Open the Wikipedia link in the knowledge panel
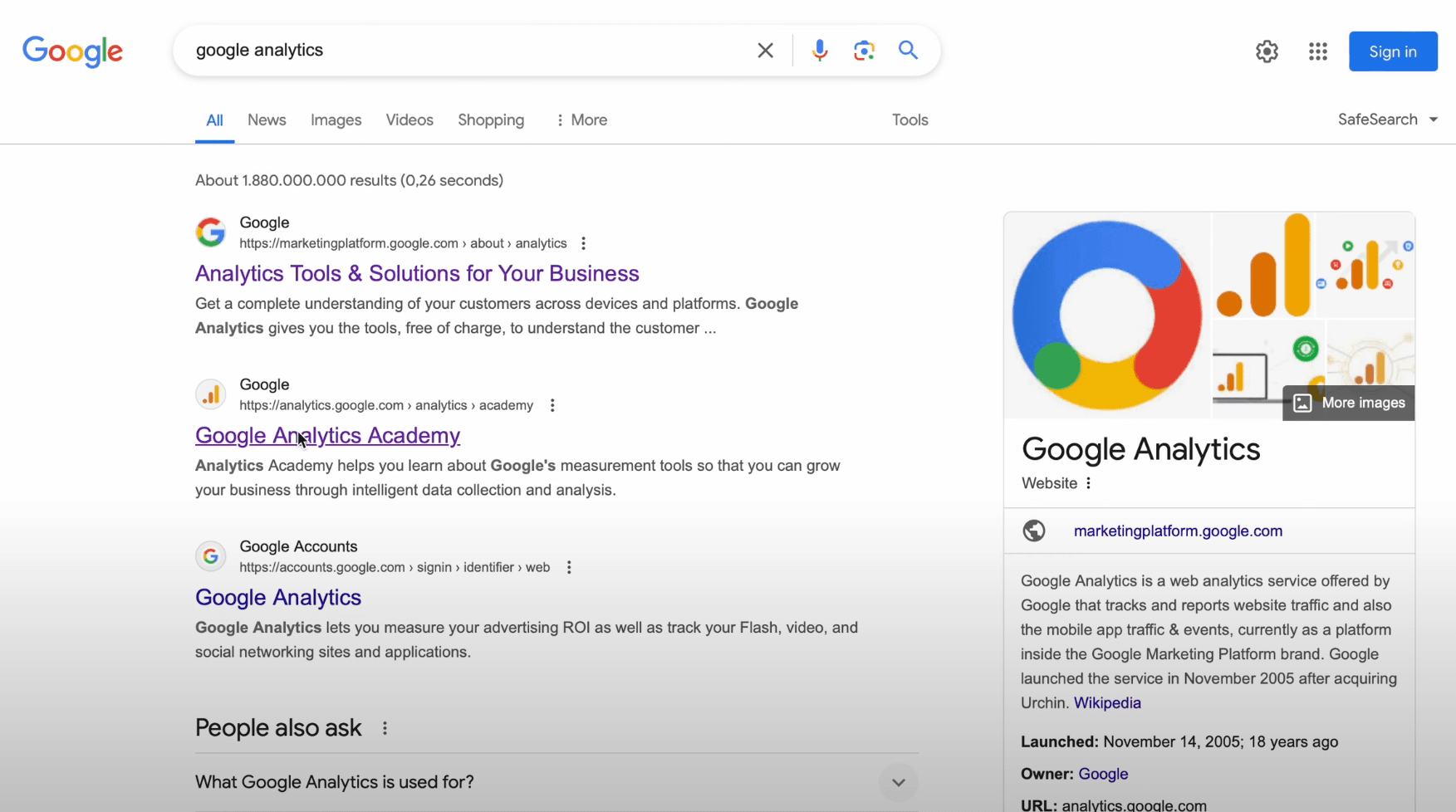The image size is (1456, 812). pyautogui.click(x=1107, y=702)
